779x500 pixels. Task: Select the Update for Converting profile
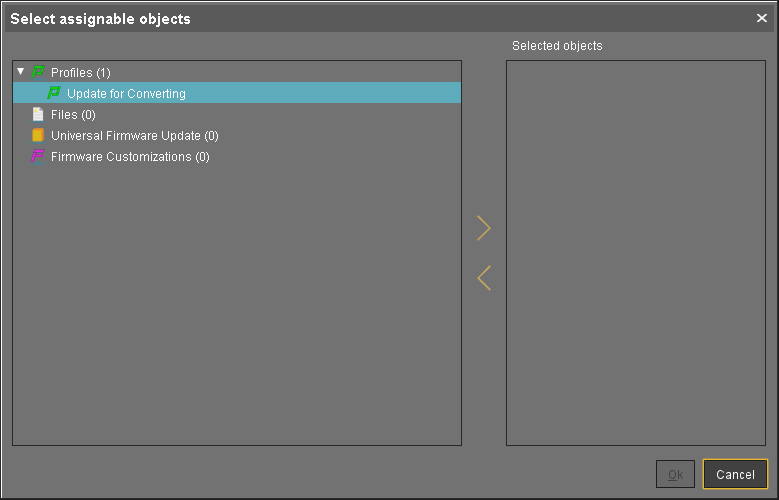pos(126,94)
